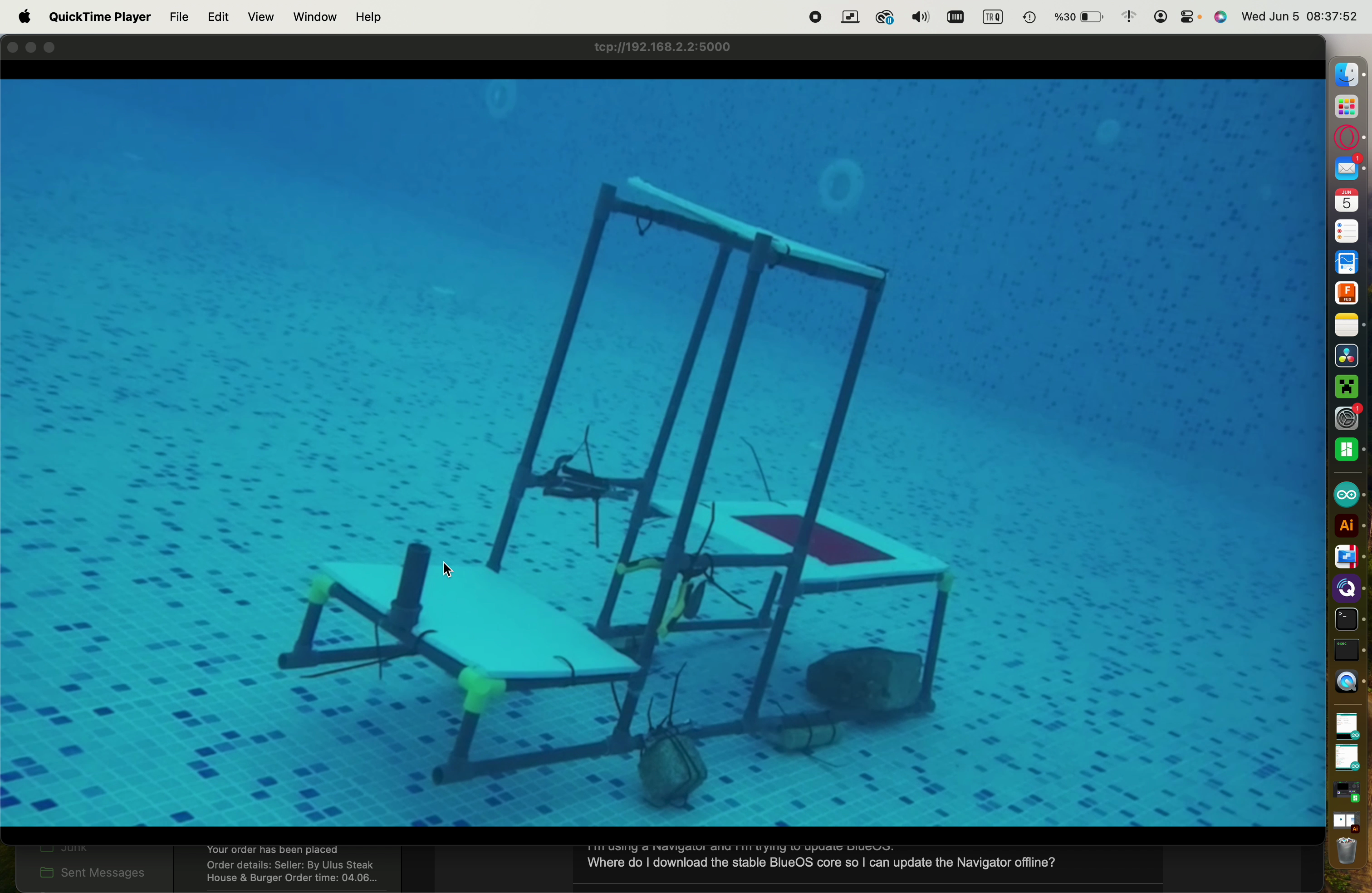Open the volume control in menu bar
Image resolution: width=1372 pixels, height=893 pixels.
[921, 18]
